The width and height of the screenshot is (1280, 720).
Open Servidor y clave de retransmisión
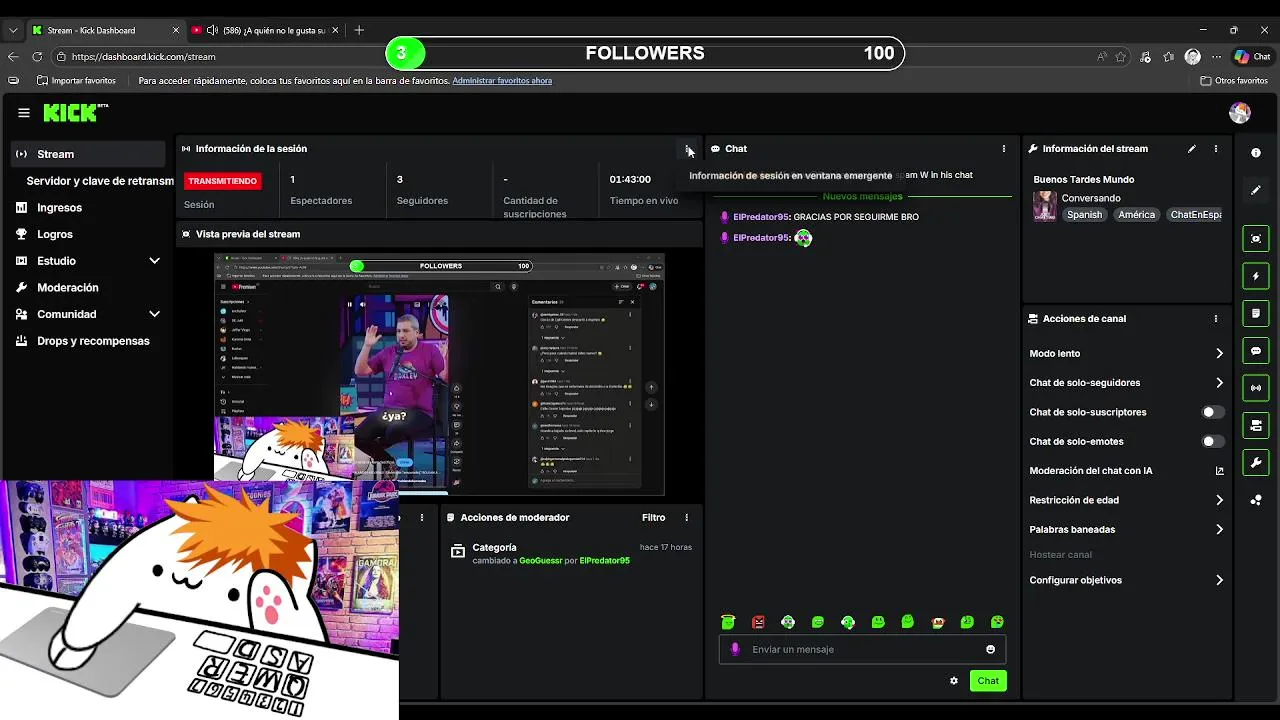(x=100, y=181)
